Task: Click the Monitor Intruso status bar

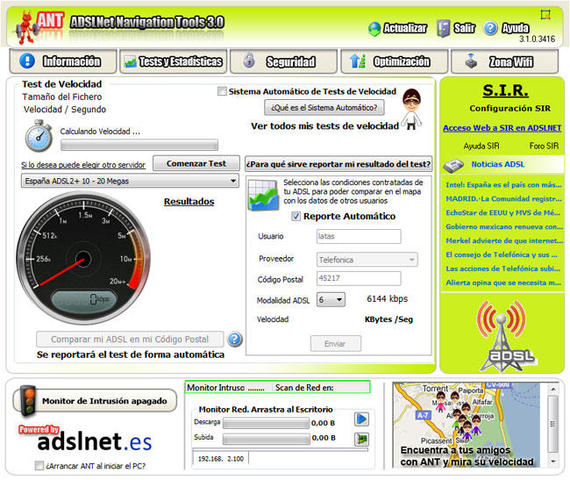Action: 278,388
